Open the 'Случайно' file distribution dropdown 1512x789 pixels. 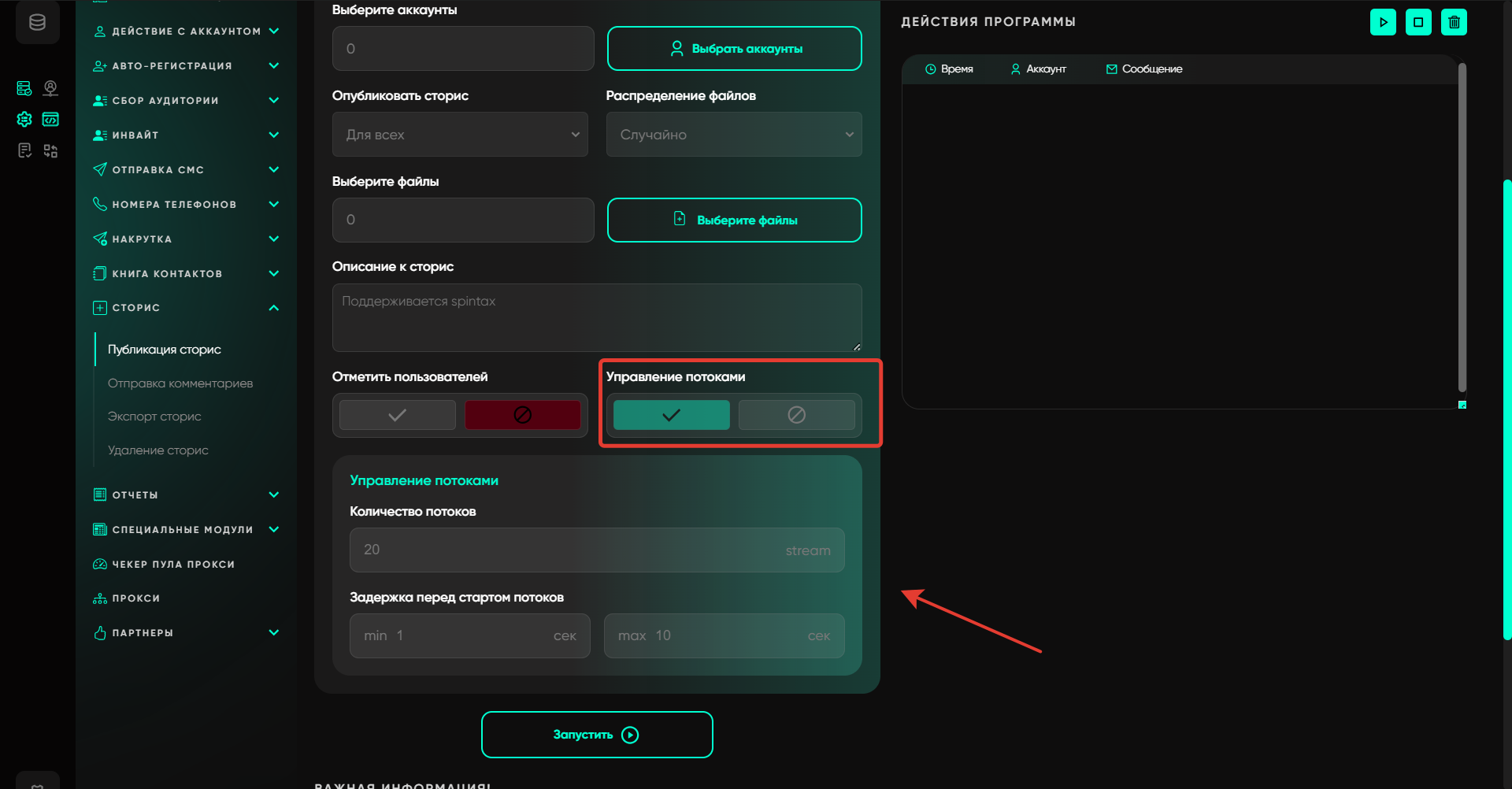click(733, 135)
